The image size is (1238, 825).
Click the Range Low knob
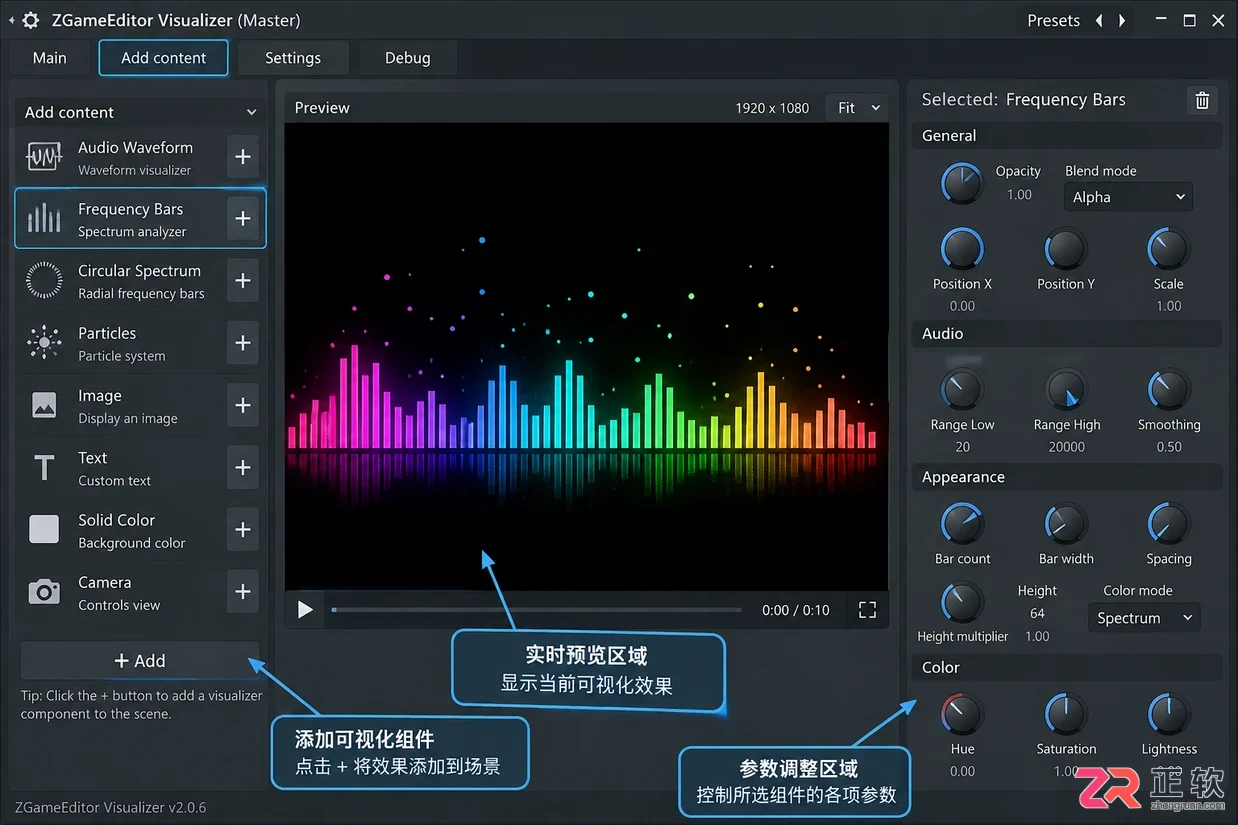click(x=962, y=390)
